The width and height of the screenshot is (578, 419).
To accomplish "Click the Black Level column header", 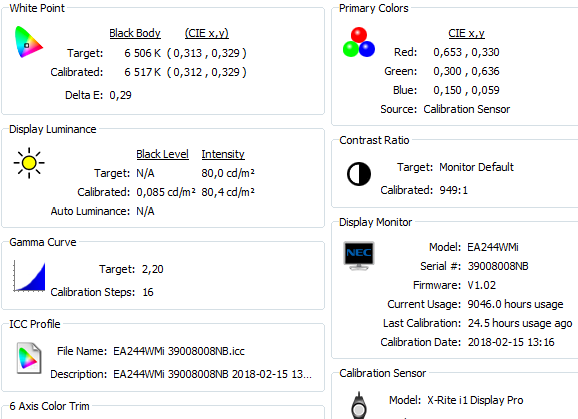I will (163, 154).
